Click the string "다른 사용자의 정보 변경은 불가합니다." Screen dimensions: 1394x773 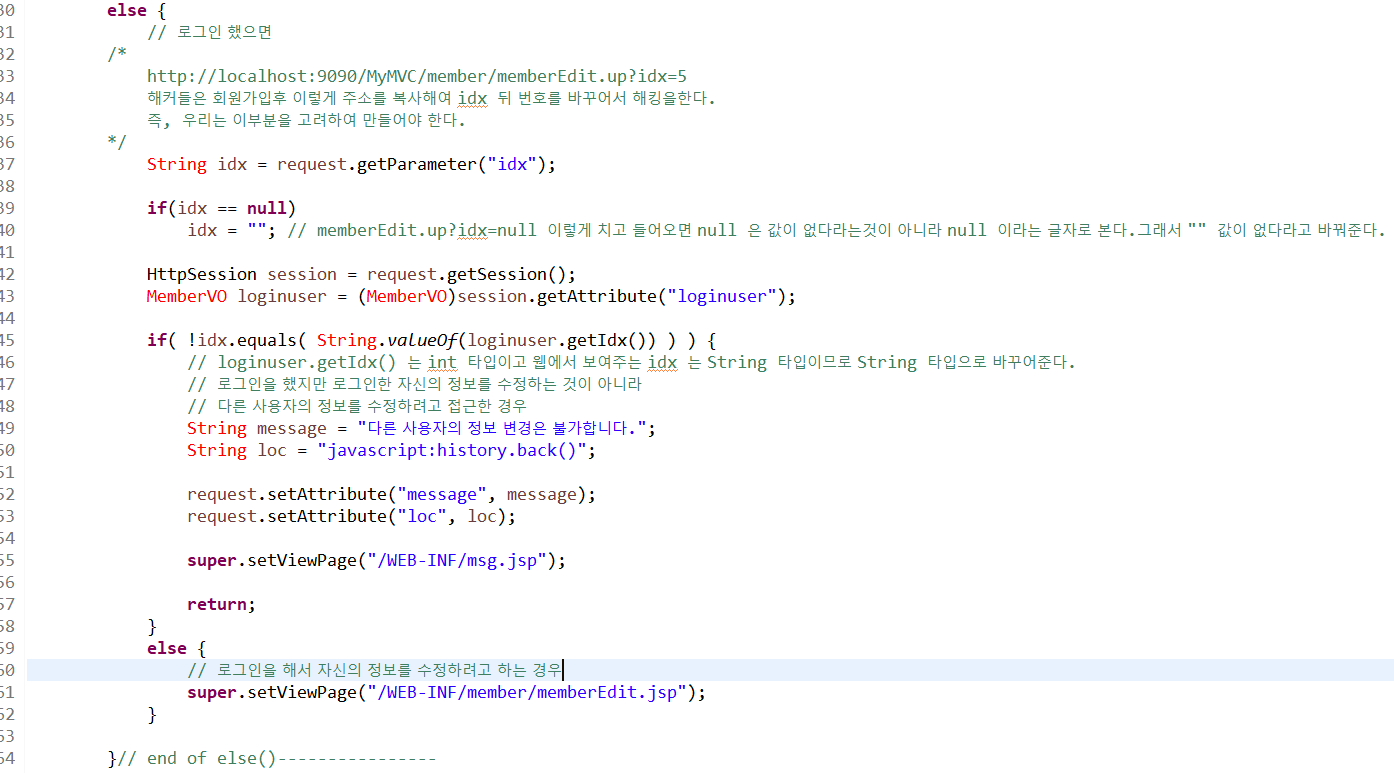pyautogui.click(x=502, y=428)
